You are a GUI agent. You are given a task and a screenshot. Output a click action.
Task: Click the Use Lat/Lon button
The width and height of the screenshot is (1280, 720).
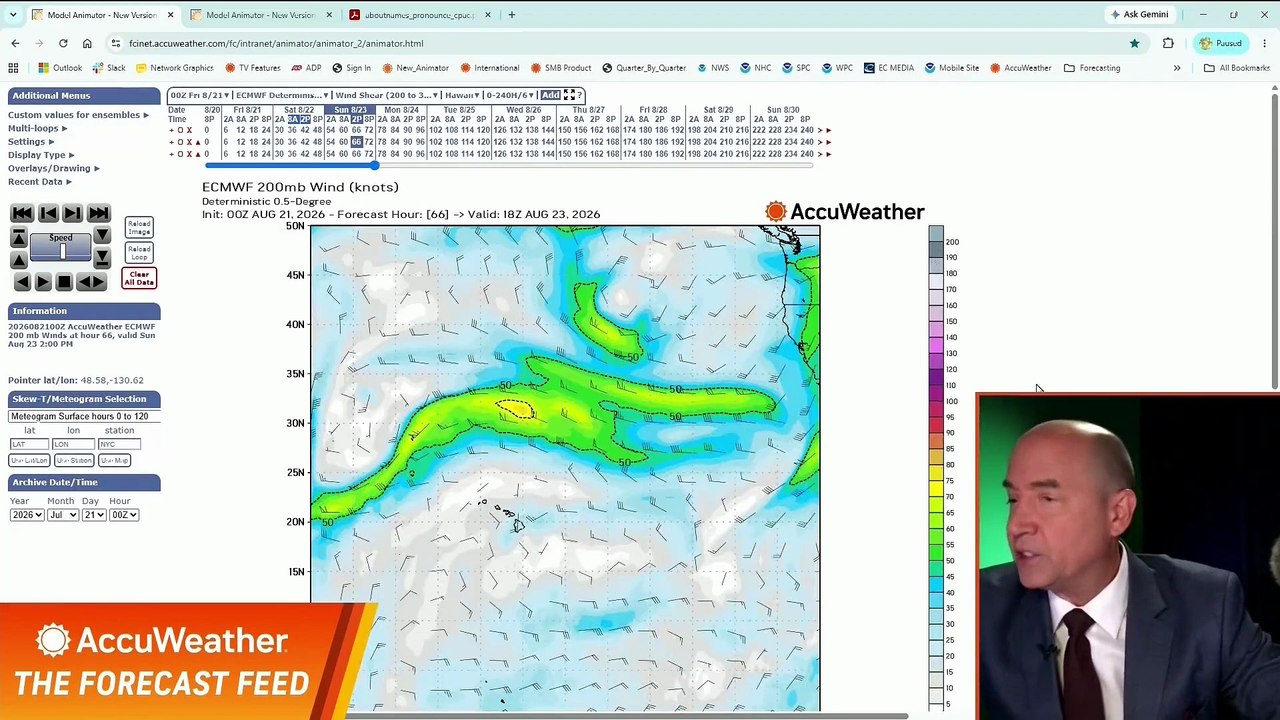28,460
